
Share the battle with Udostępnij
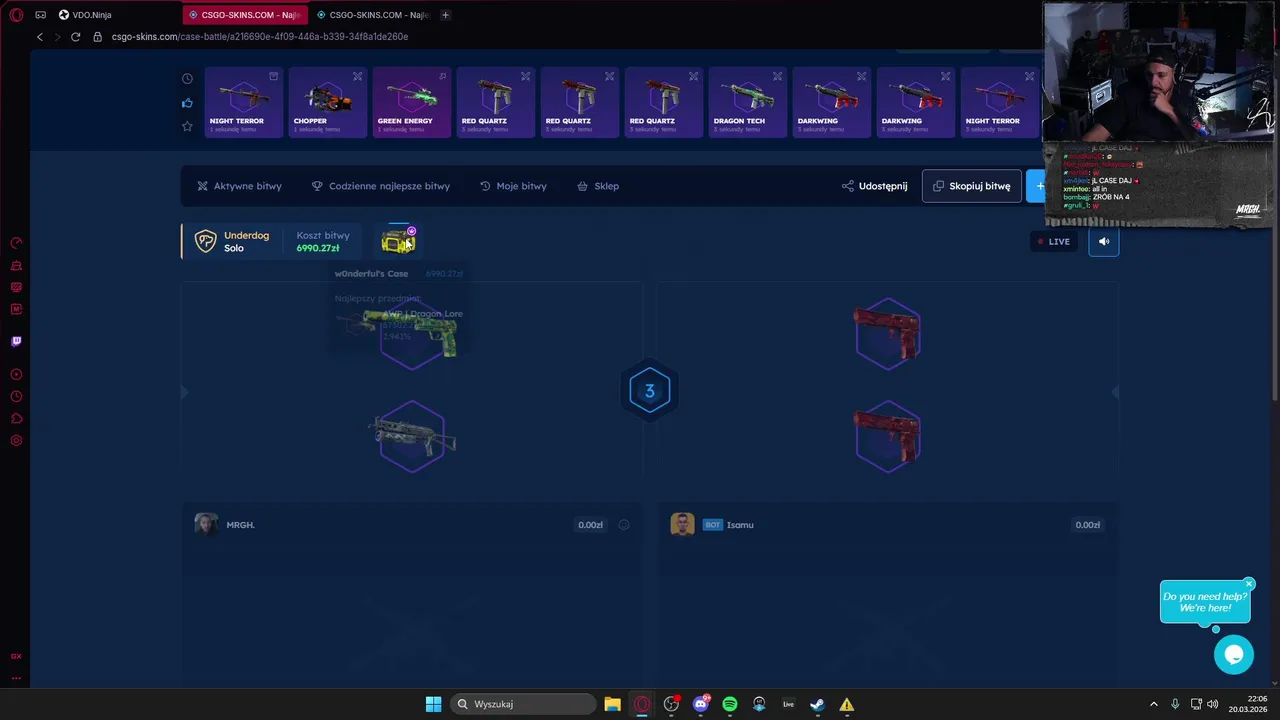pyautogui.click(x=875, y=186)
